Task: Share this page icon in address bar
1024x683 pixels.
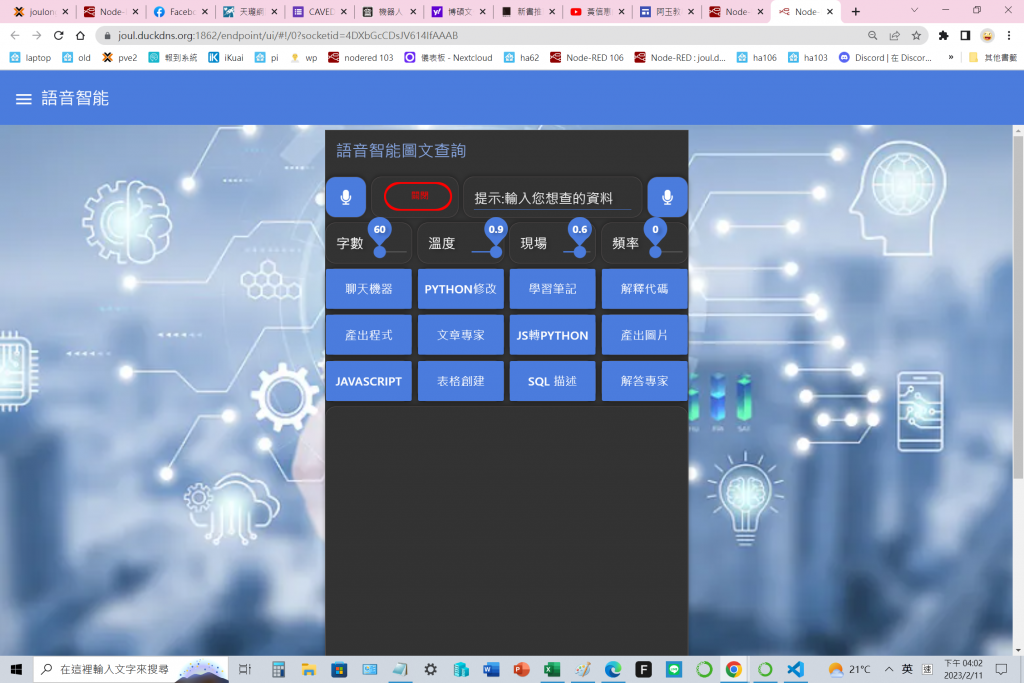Action: coord(894,35)
